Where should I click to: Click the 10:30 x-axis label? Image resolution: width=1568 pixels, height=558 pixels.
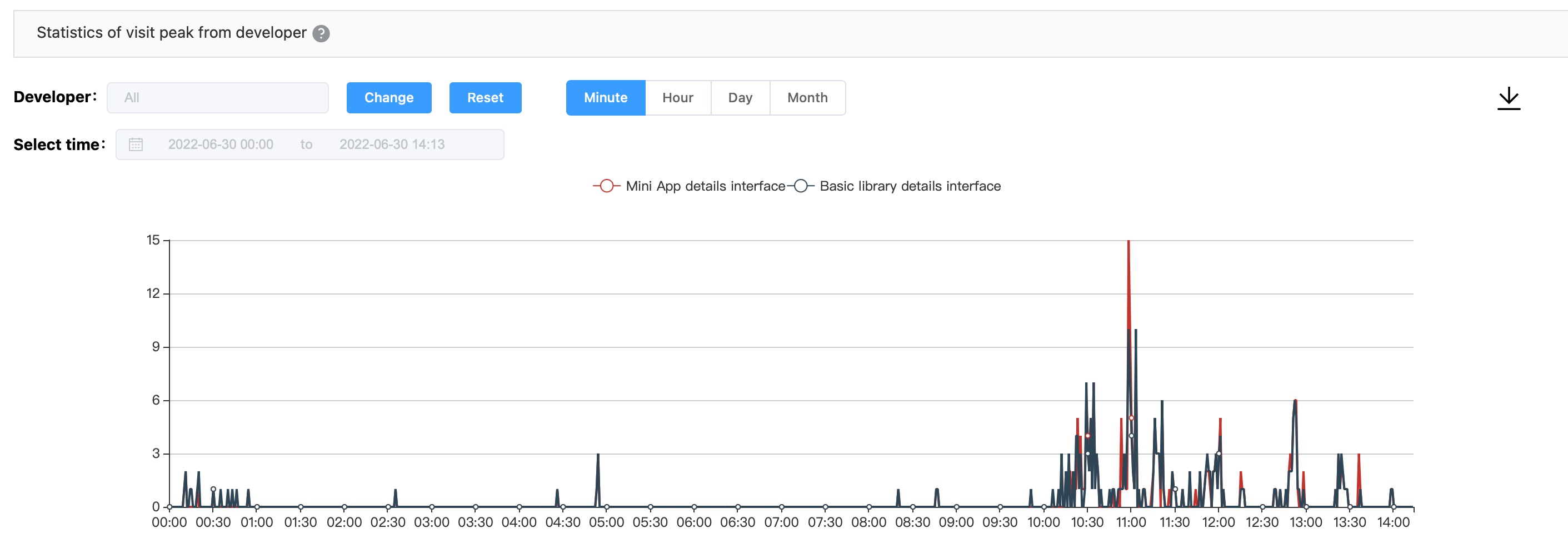click(x=1087, y=522)
